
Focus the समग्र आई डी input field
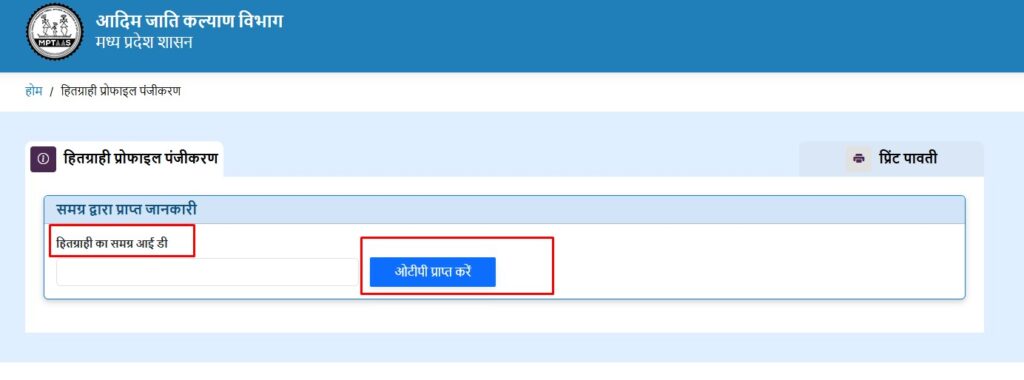(208, 272)
